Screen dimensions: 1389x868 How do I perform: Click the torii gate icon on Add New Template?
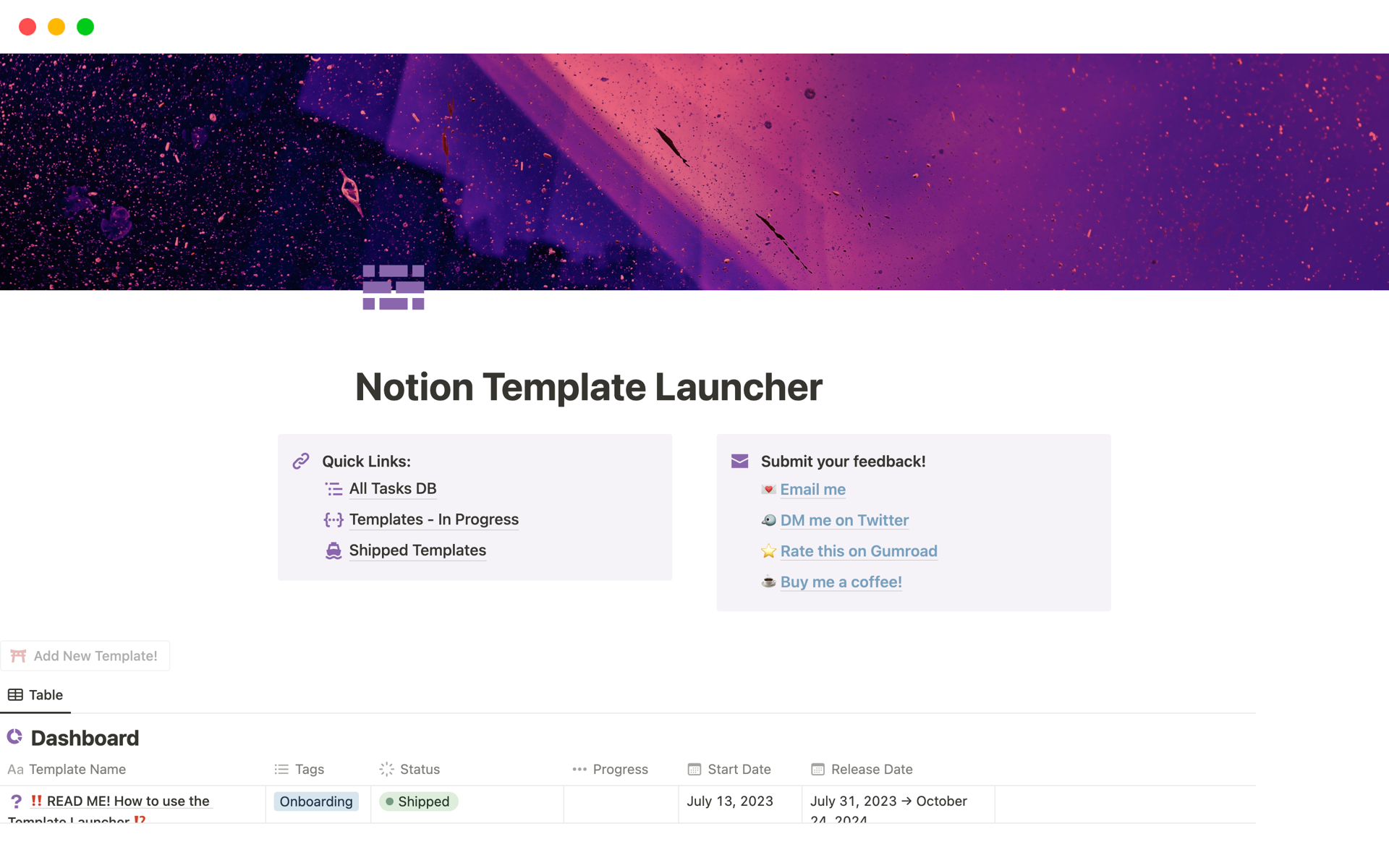point(19,656)
